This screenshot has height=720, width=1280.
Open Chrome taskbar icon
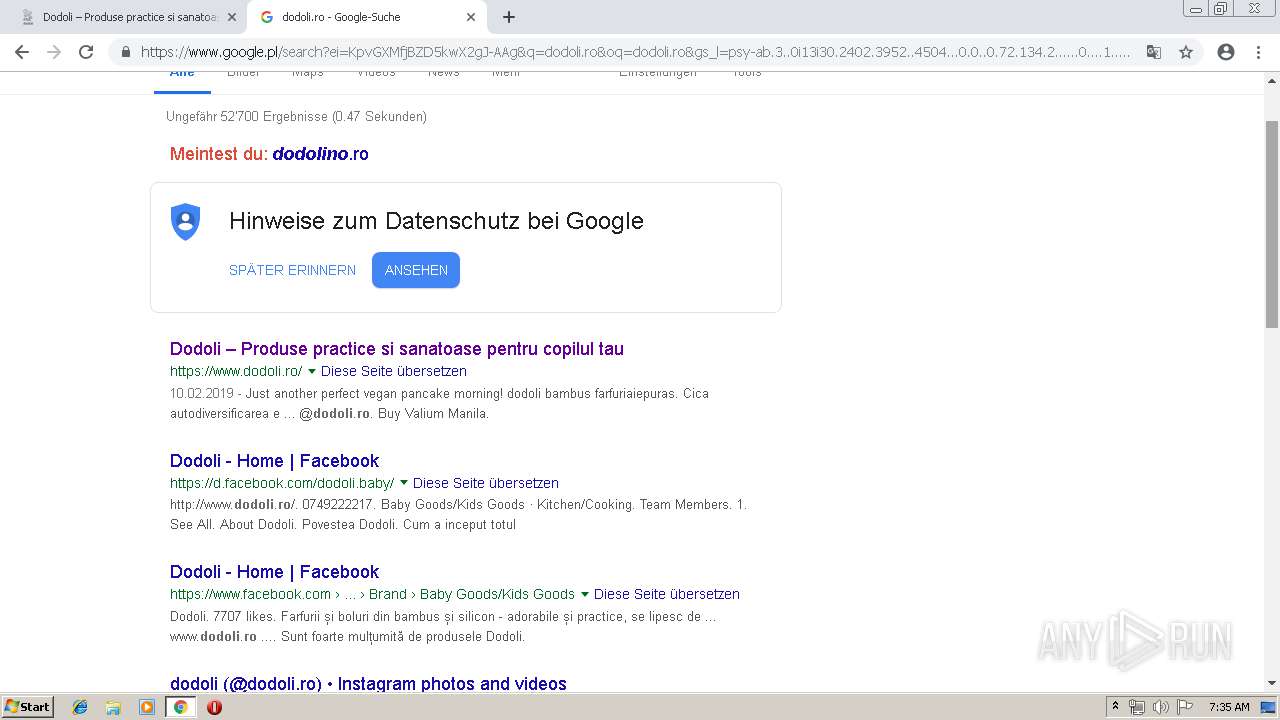(180, 707)
